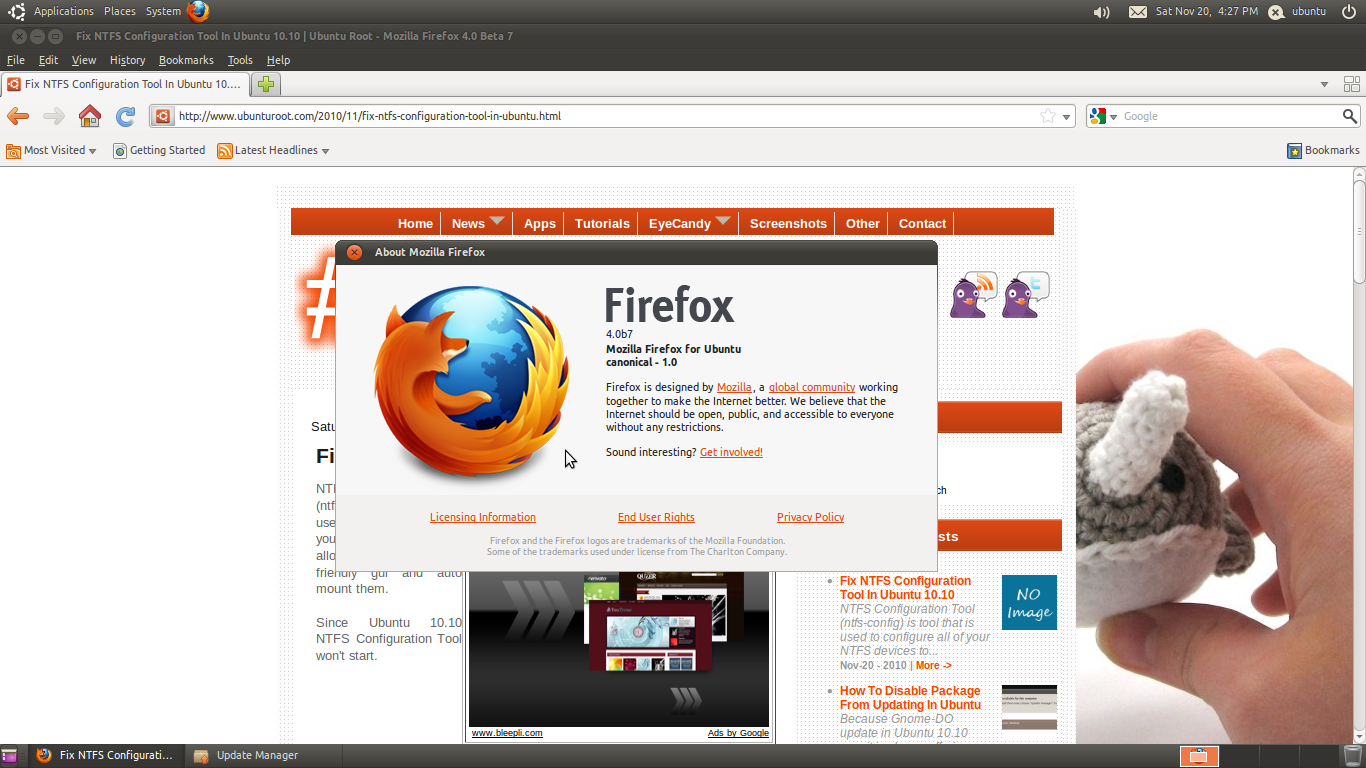Open the Tools menu

pos(240,60)
